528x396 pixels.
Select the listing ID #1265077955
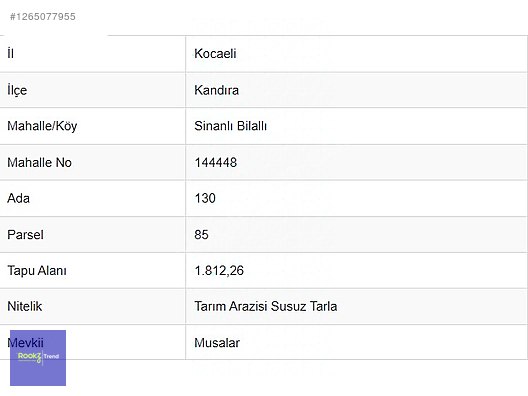43,16
